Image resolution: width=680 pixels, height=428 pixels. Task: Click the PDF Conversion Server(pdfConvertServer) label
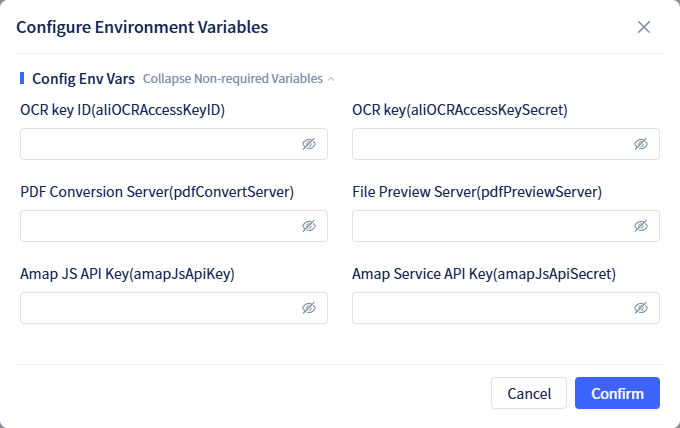157,192
